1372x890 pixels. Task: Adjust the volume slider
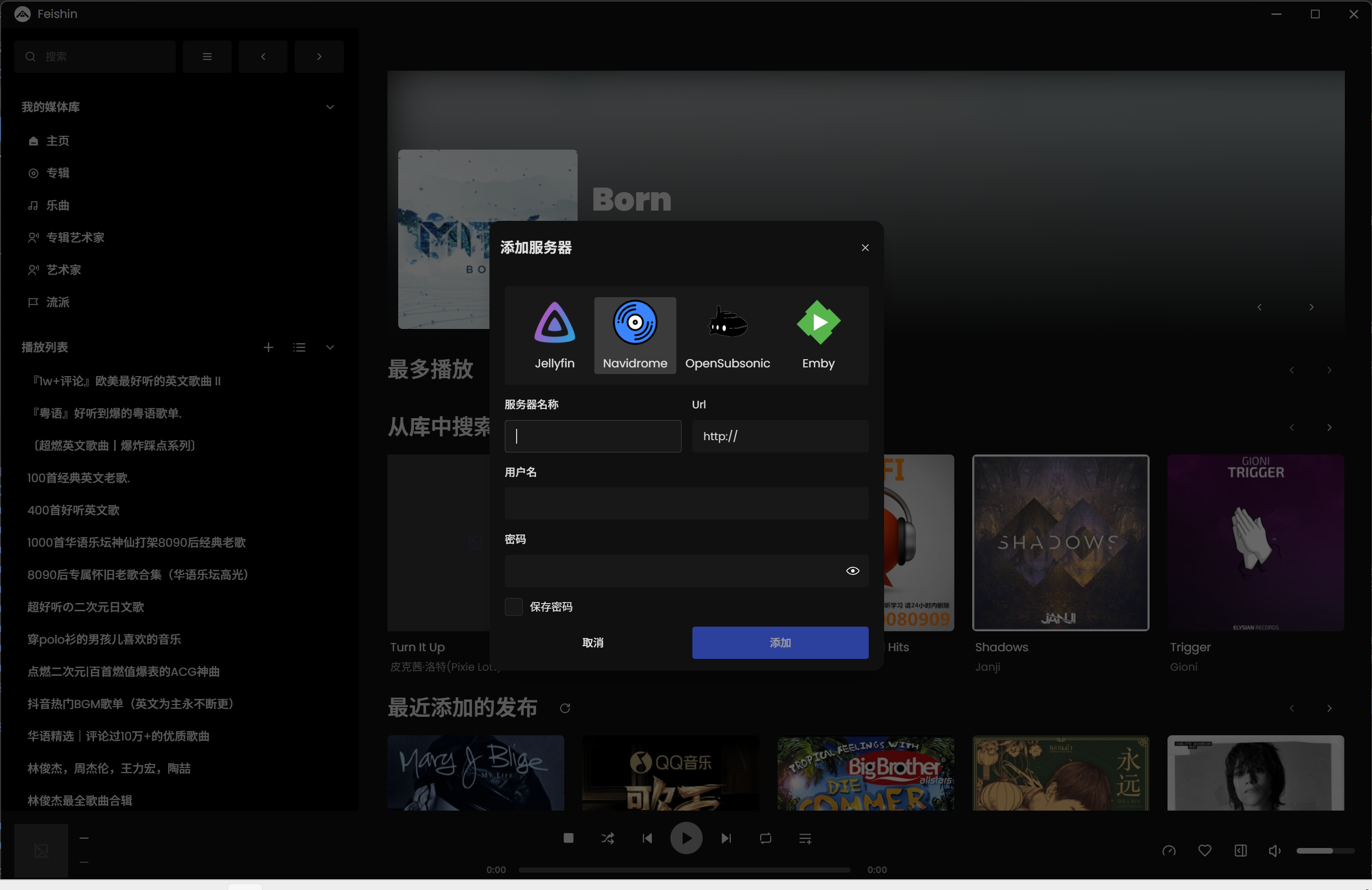coord(1325,851)
